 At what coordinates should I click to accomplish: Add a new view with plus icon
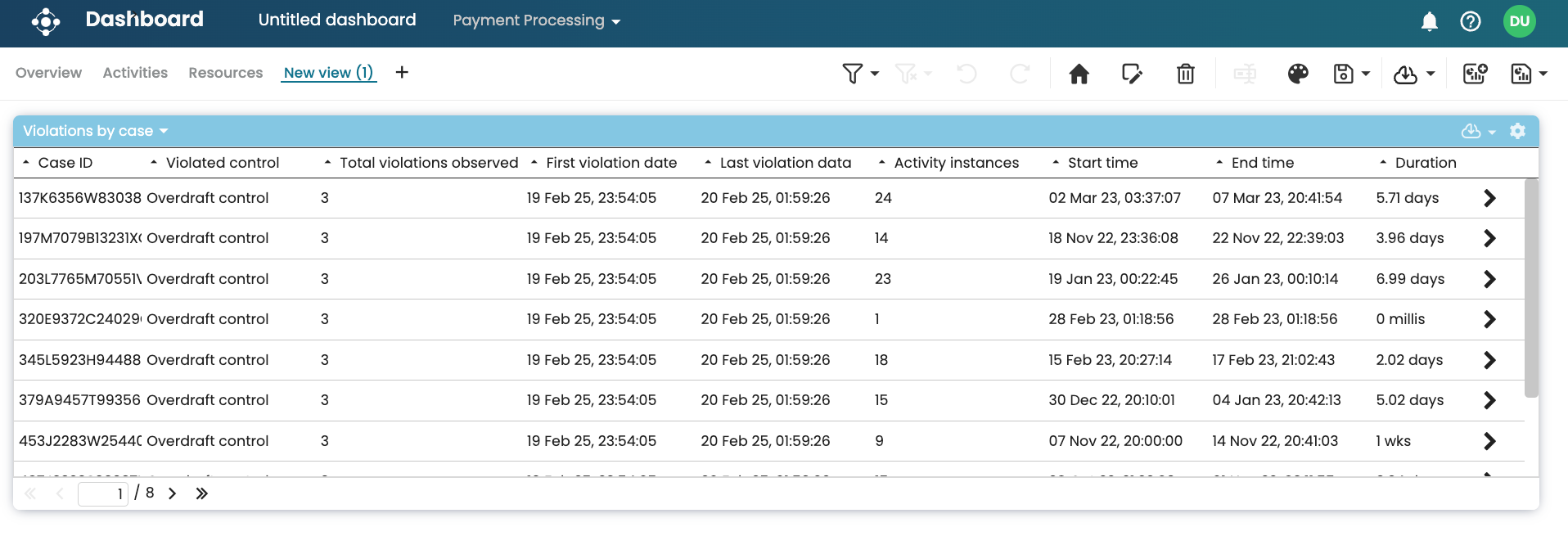pyautogui.click(x=402, y=73)
